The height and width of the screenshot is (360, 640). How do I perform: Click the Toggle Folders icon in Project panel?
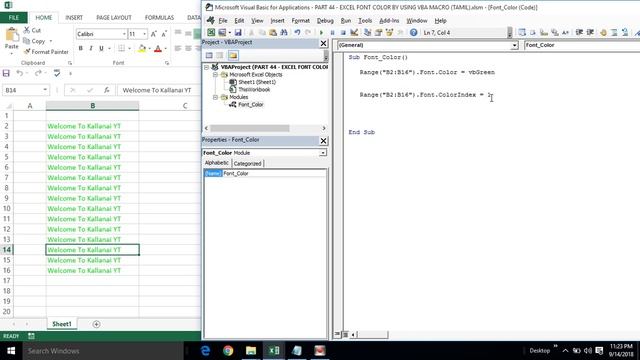(x=233, y=56)
